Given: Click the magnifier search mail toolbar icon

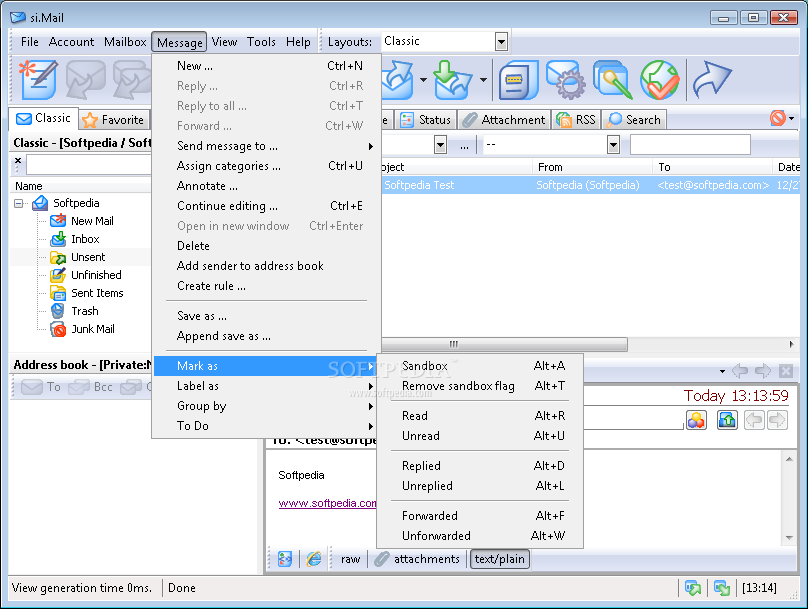Looking at the screenshot, I should tap(612, 80).
